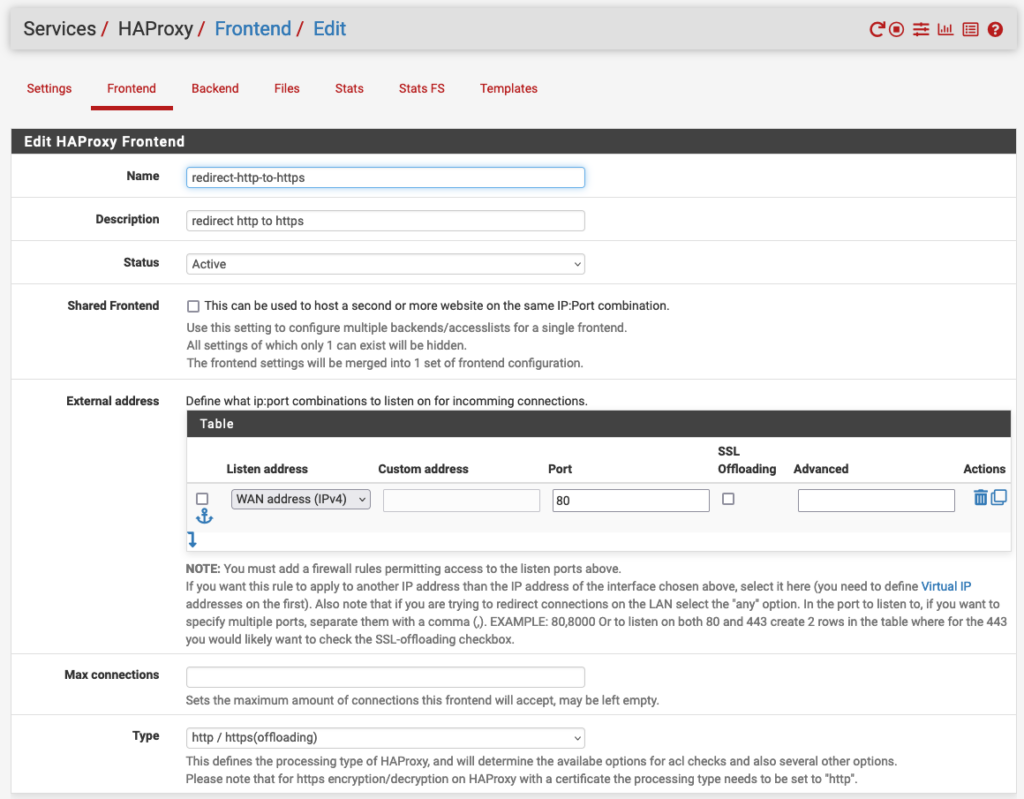This screenshot has width=1024, height=799.
Task: Click the Max connections input field
Action: point(385,677)
